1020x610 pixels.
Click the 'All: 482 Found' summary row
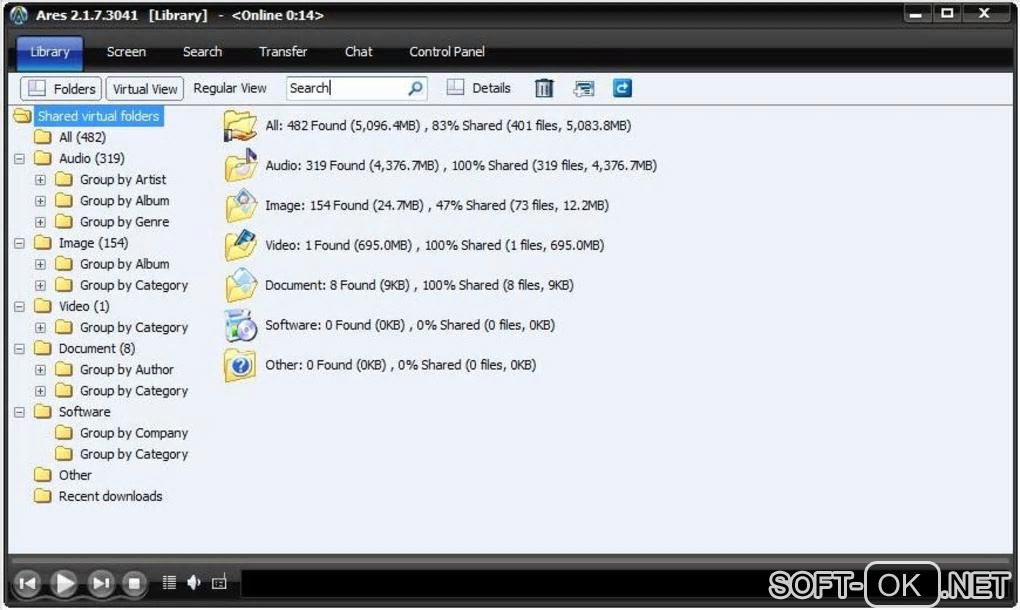(448, 126)
